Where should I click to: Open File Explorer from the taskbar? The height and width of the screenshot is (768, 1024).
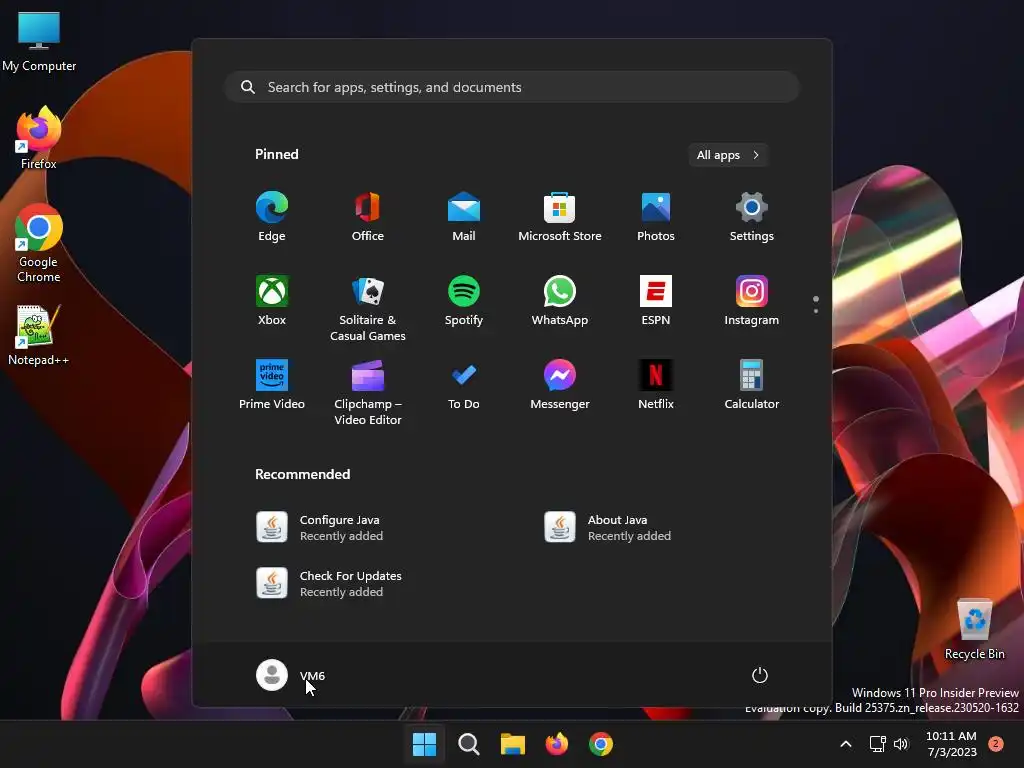(x=513, y=744)
